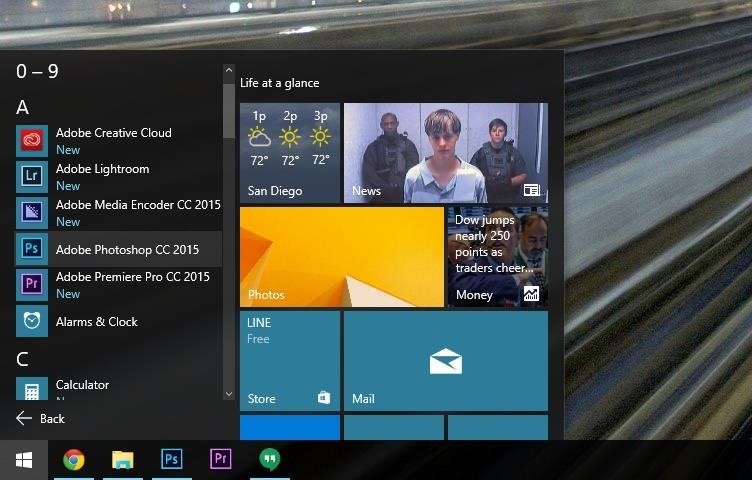Click the letter A group header

[22, 107]
